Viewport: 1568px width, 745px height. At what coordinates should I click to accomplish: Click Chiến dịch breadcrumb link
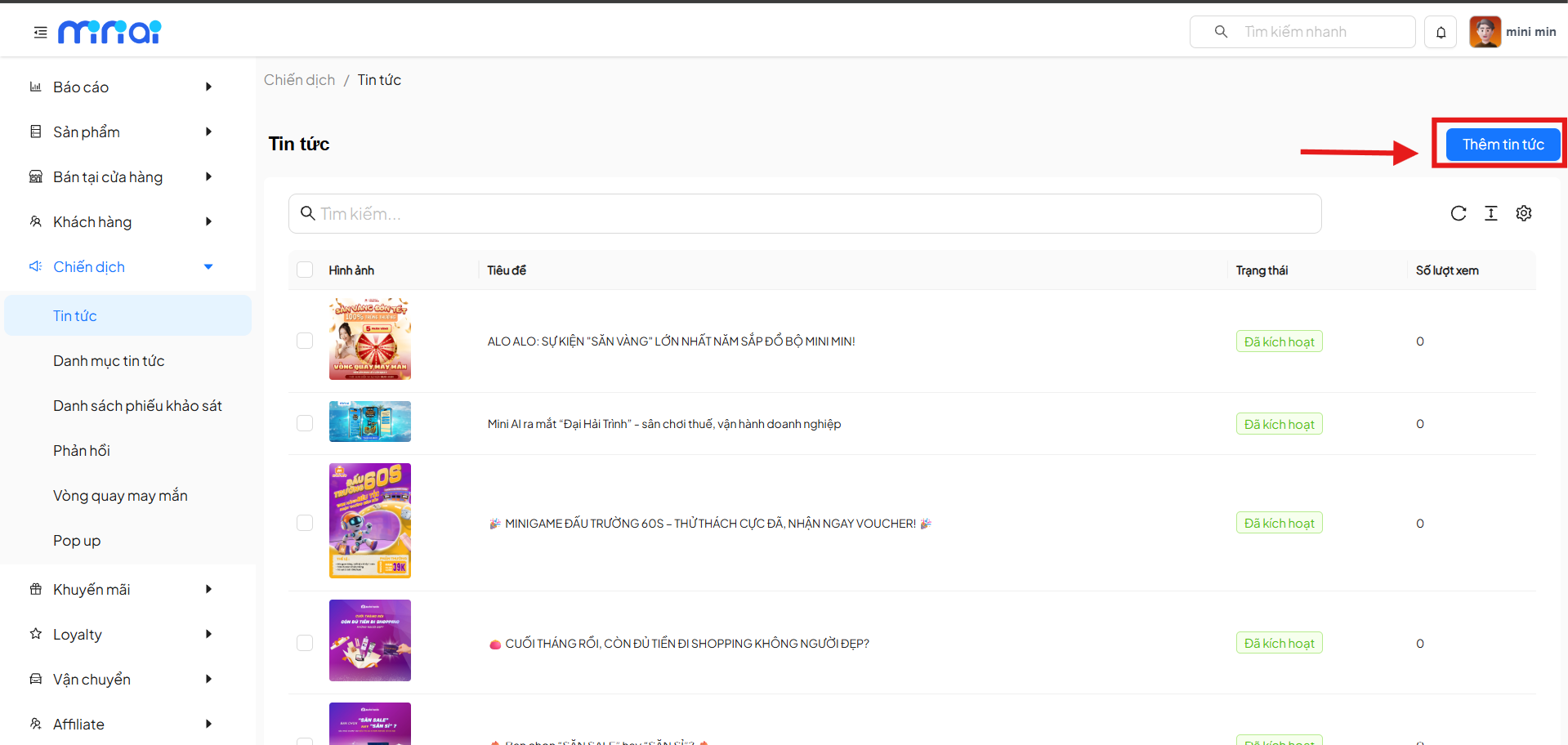(x=299, y=80)
